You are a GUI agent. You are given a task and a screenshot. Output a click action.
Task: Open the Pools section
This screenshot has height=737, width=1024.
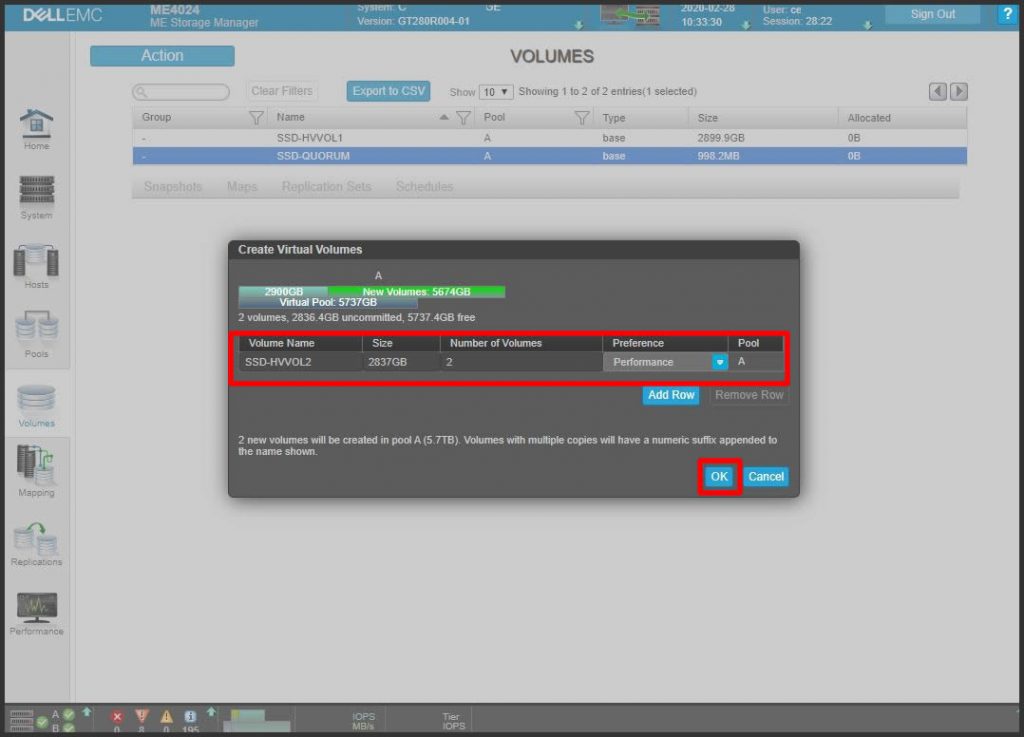pos(37,335)
